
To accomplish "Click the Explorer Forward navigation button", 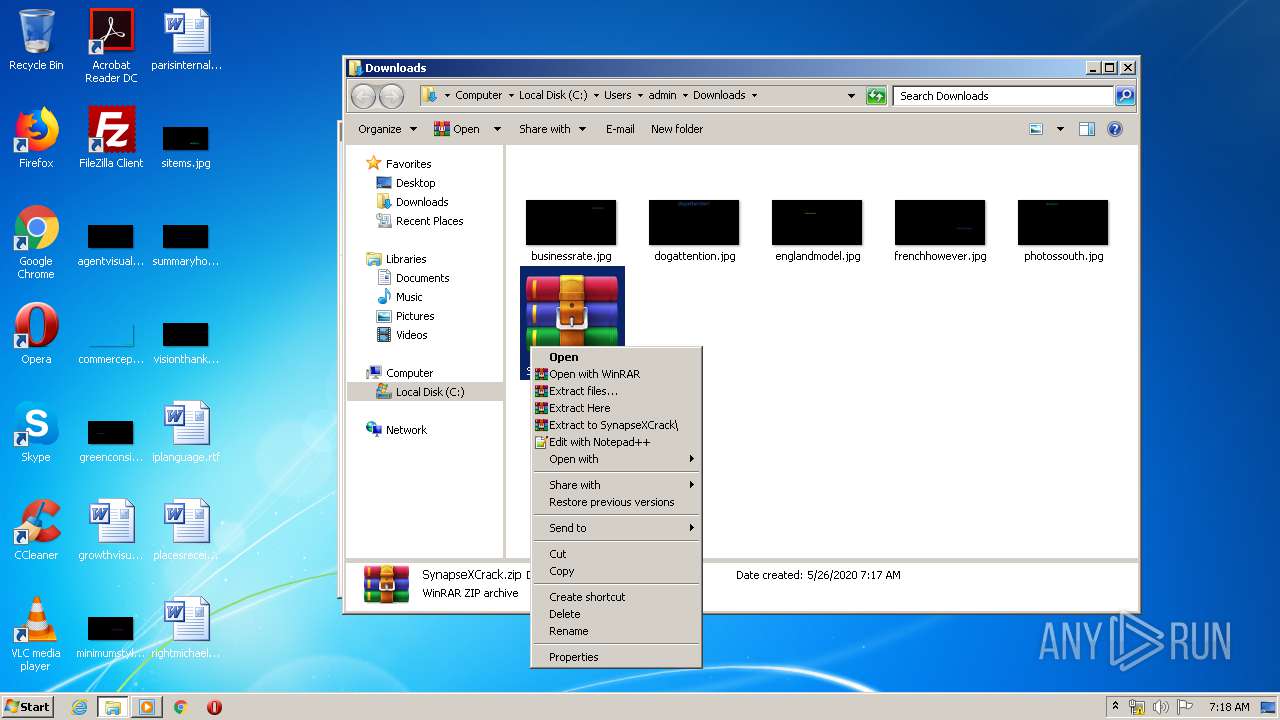I will pos(391,96).
